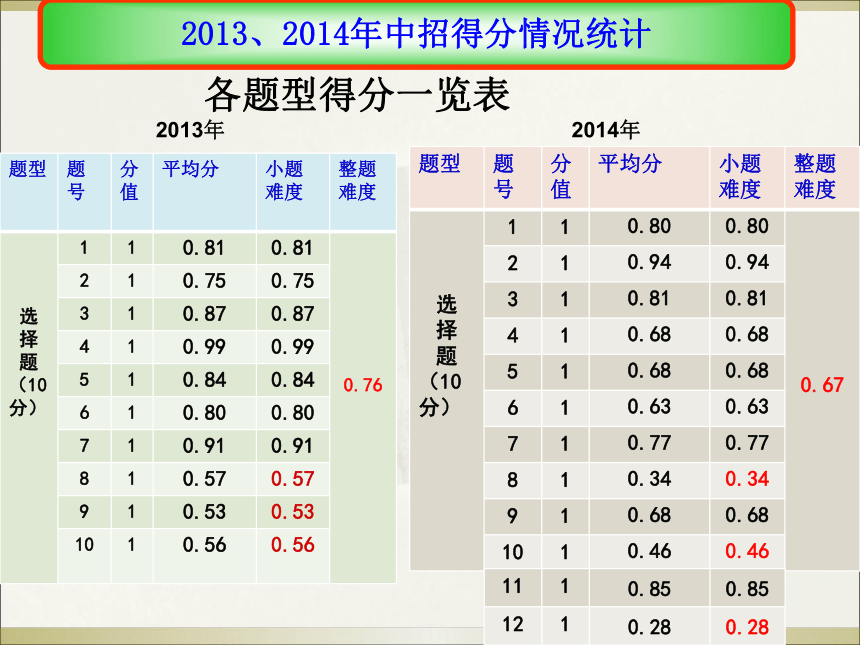Select the '题型' header in the 2014 table

click(439, 163)
